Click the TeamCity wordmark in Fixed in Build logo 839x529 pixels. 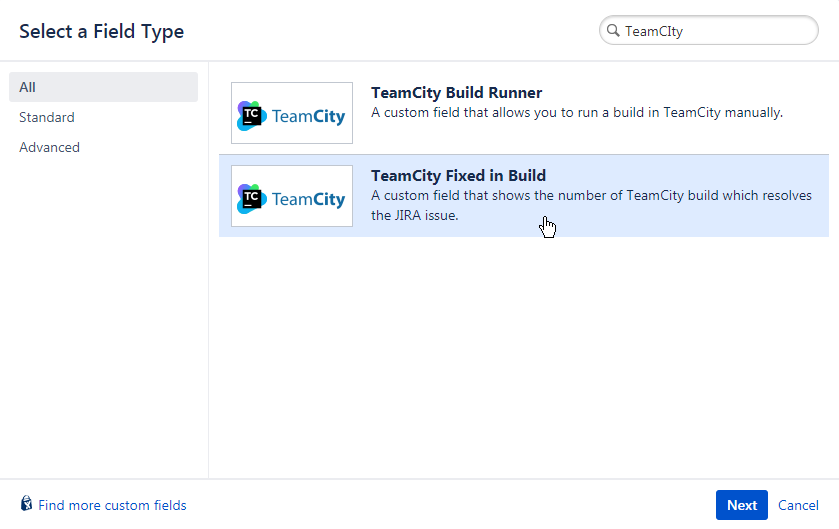pos(308,199)
